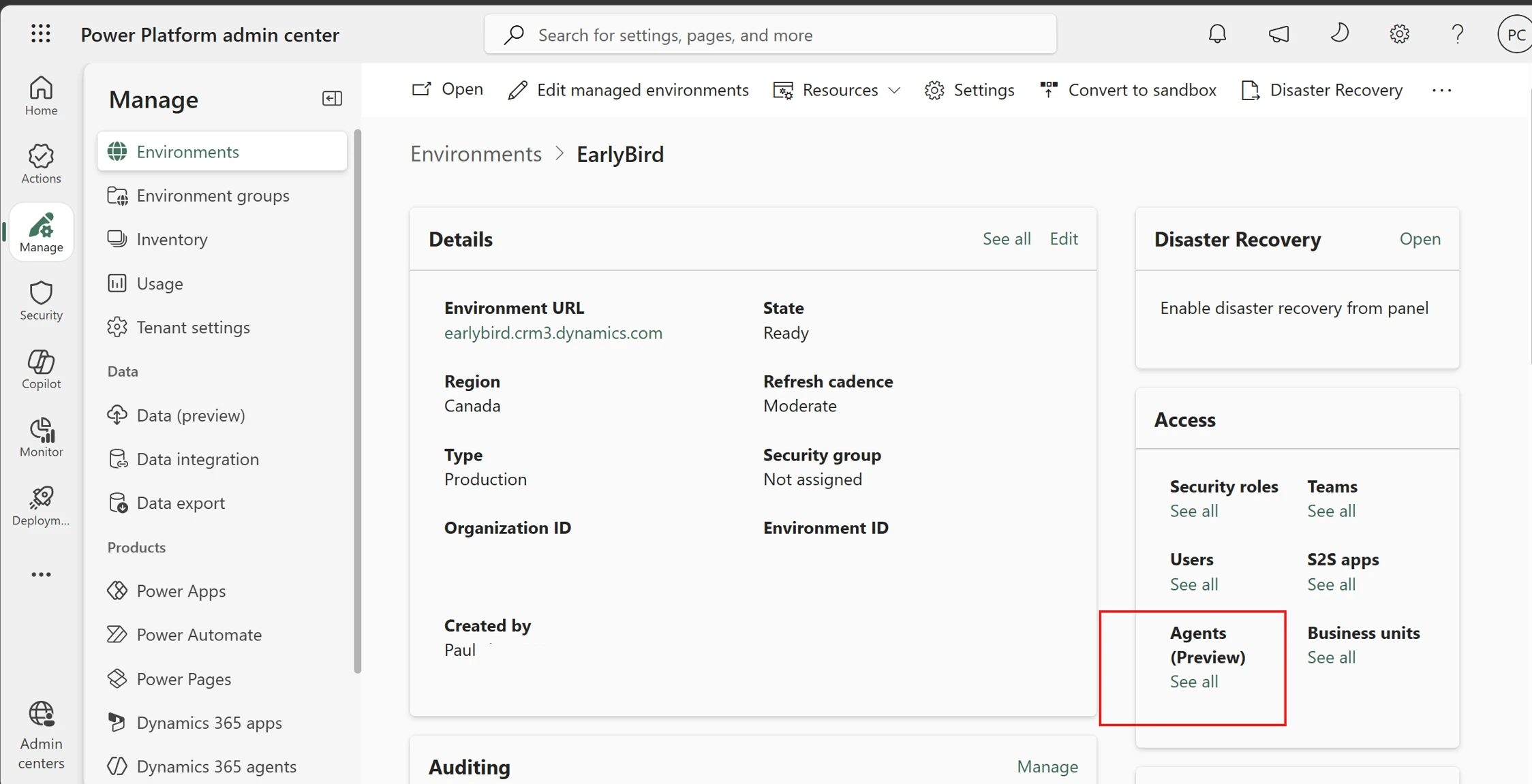The height and width of the screenshot is (784, 1532).
Task: Open Tenant settings
Action: pos(222,327)
